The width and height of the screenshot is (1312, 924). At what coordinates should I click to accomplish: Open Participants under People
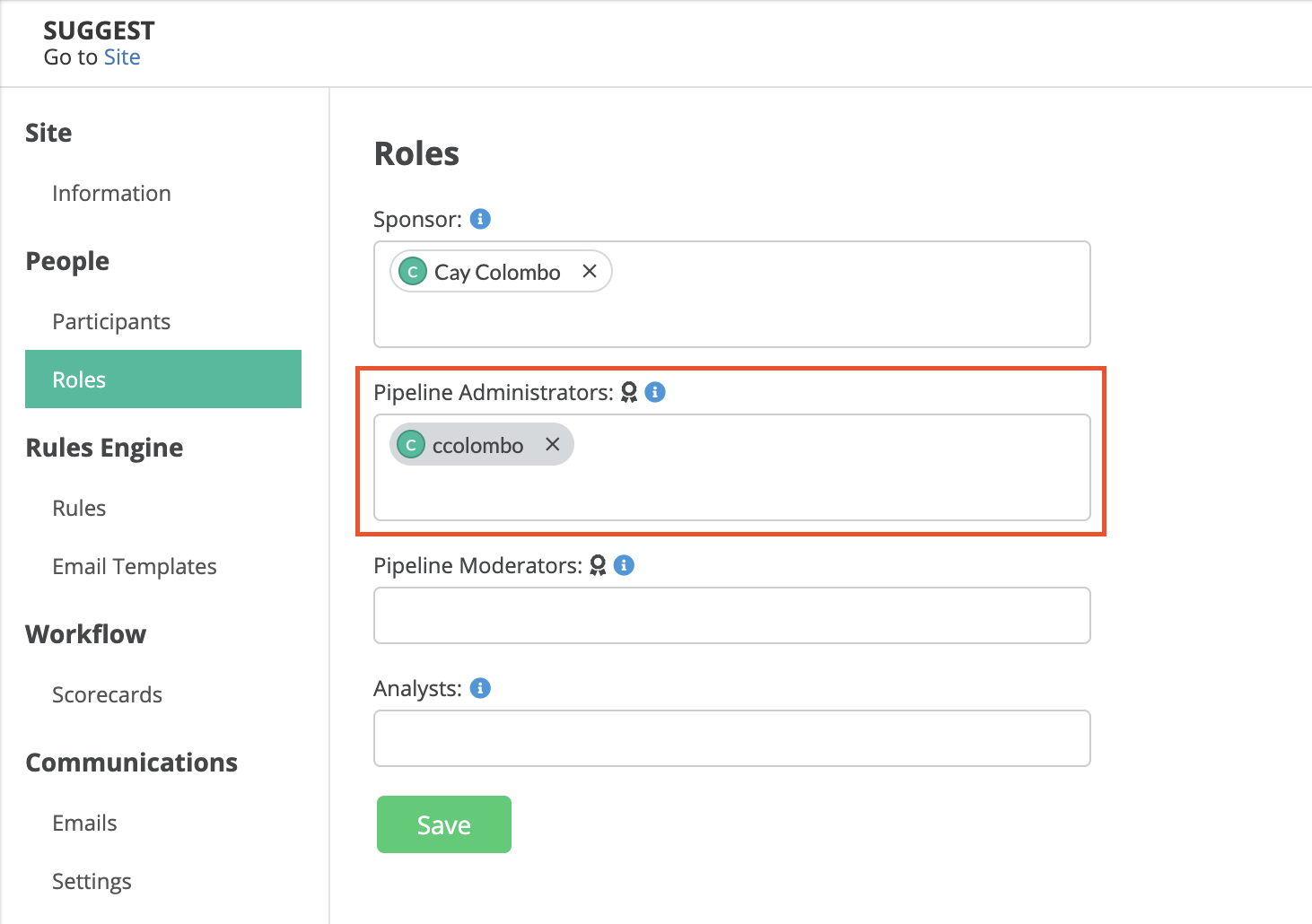(111, 321)
